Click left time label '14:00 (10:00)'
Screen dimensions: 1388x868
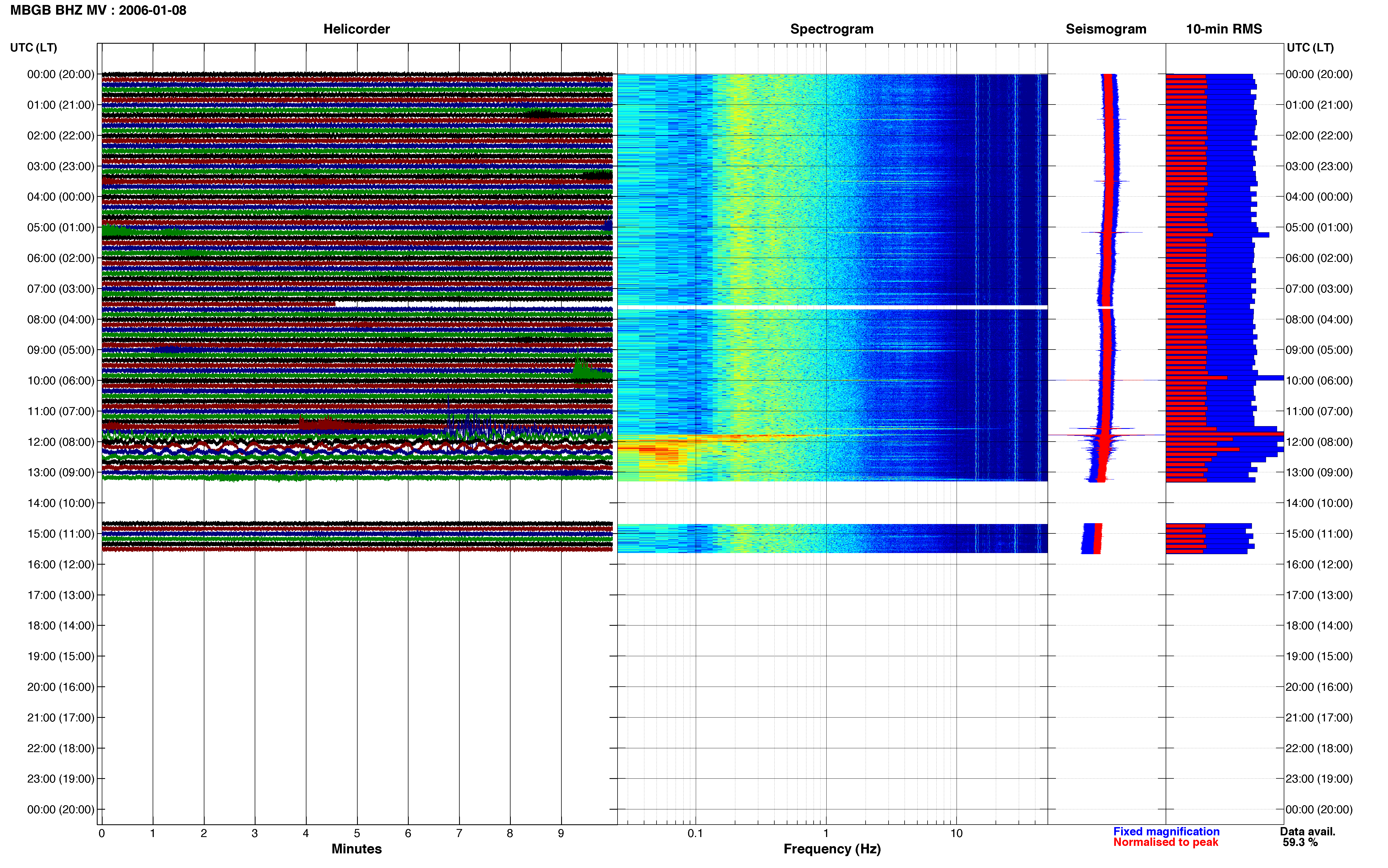pyautogui.click(x=60, y=504)
